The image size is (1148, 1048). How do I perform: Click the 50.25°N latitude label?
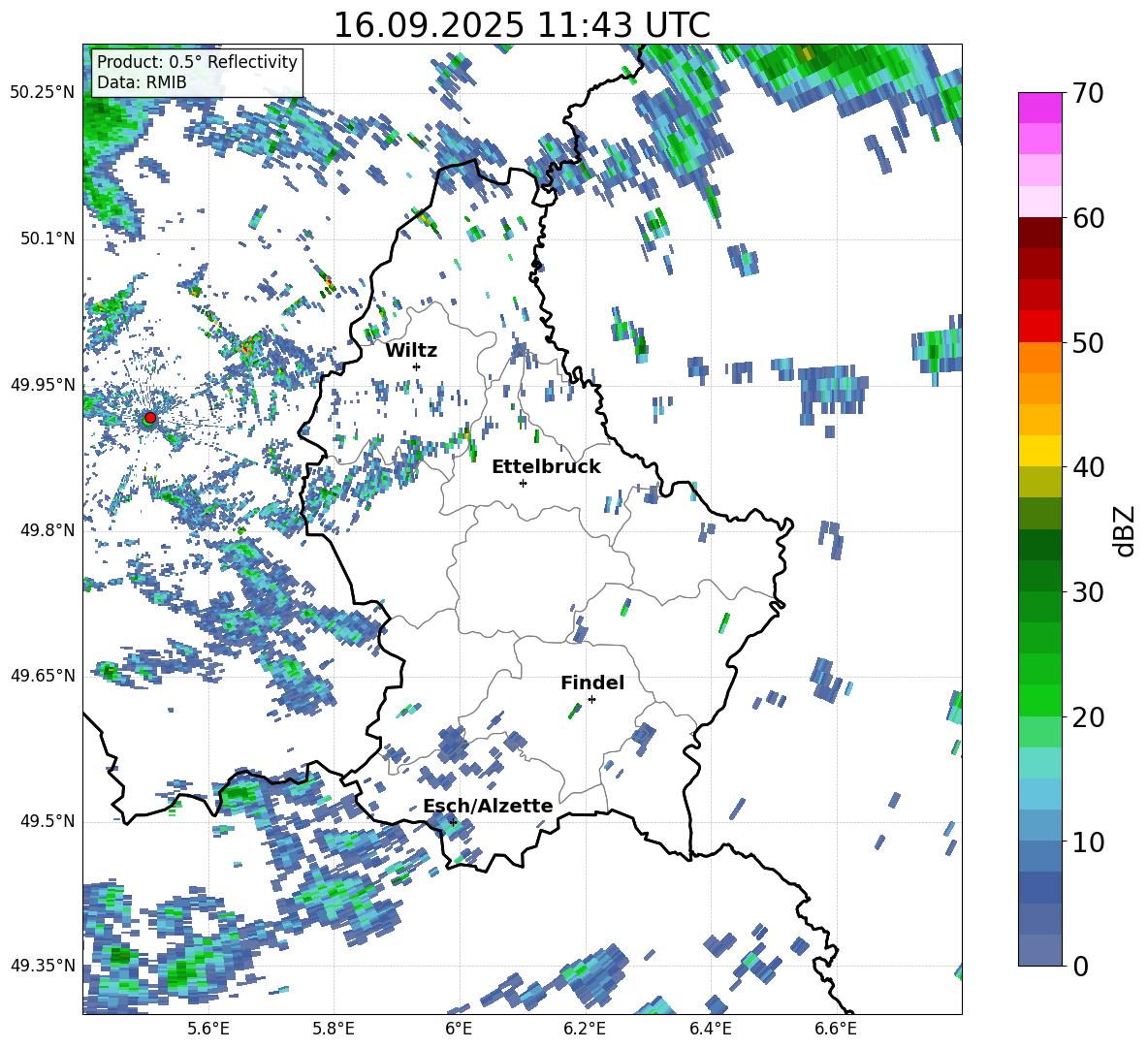(x=43, y=93)
